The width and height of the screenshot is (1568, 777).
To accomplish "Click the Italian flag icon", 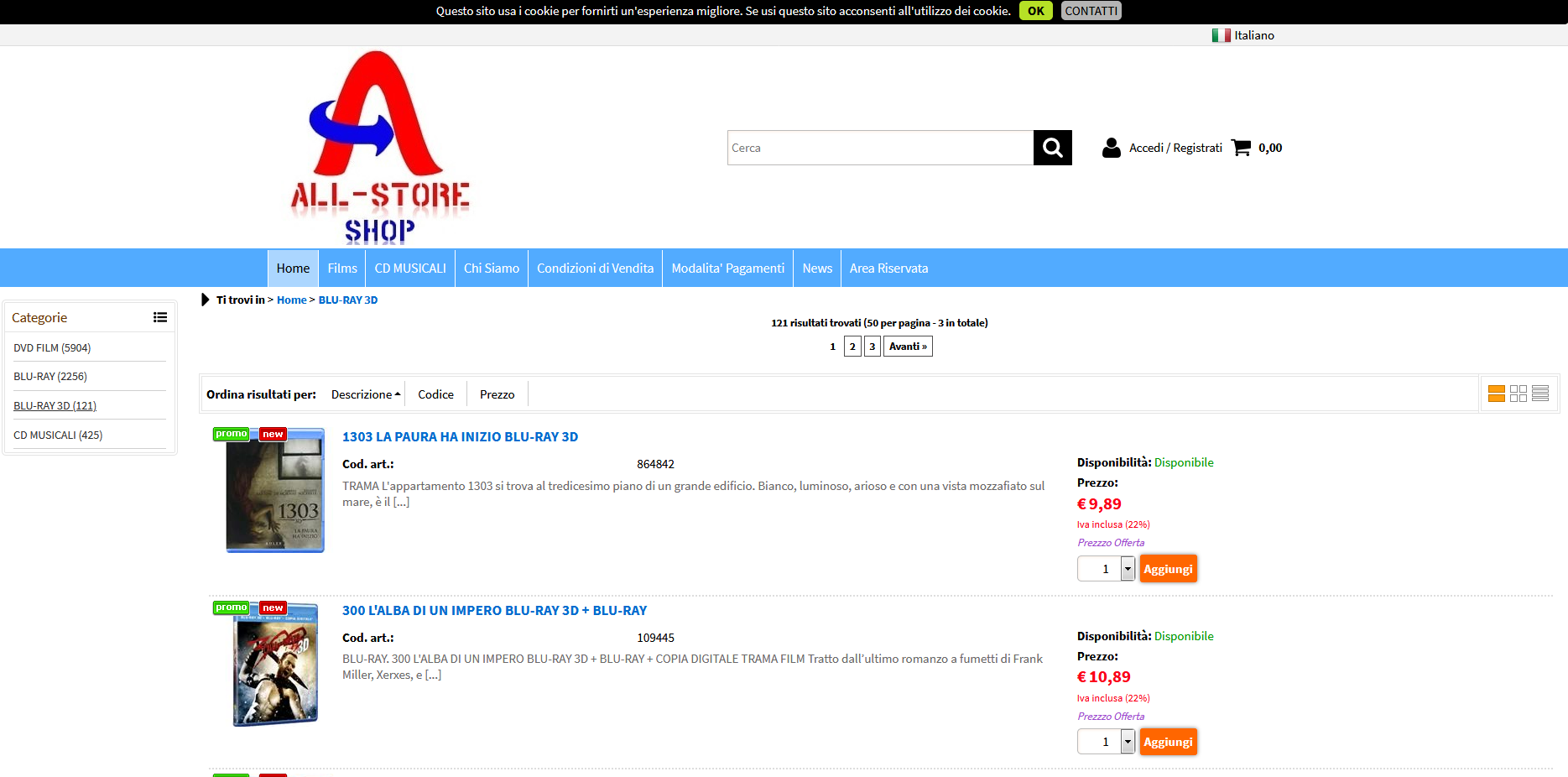I will click(x=1221, y=35).
